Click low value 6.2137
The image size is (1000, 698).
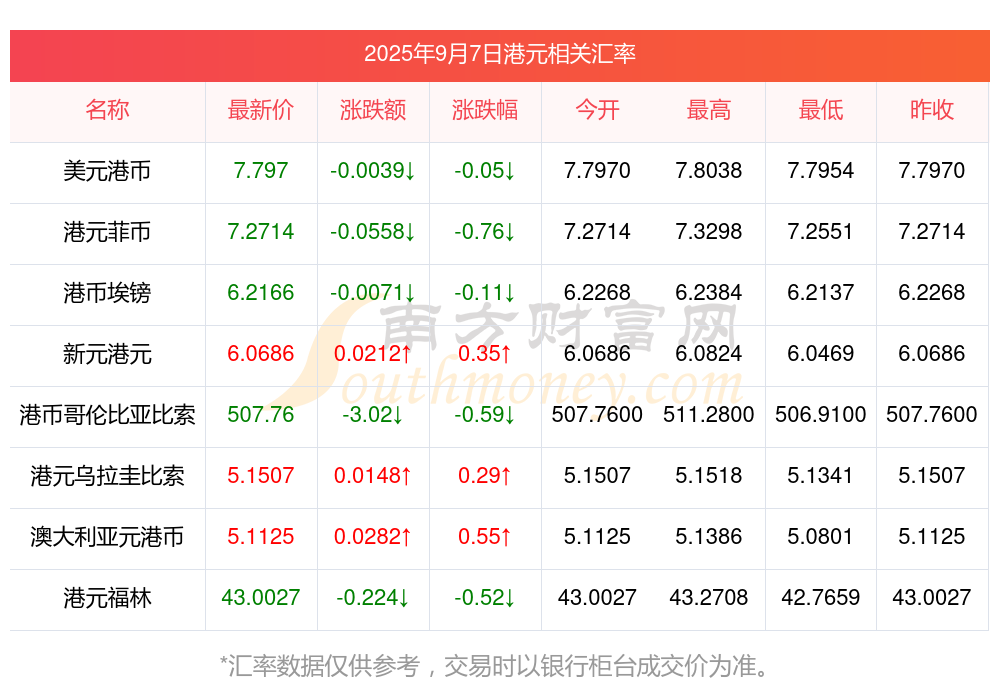820,292
